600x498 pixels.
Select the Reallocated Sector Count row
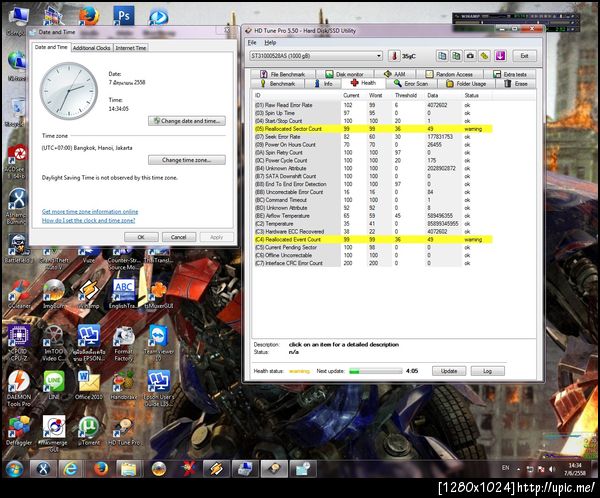pos(373,129)
